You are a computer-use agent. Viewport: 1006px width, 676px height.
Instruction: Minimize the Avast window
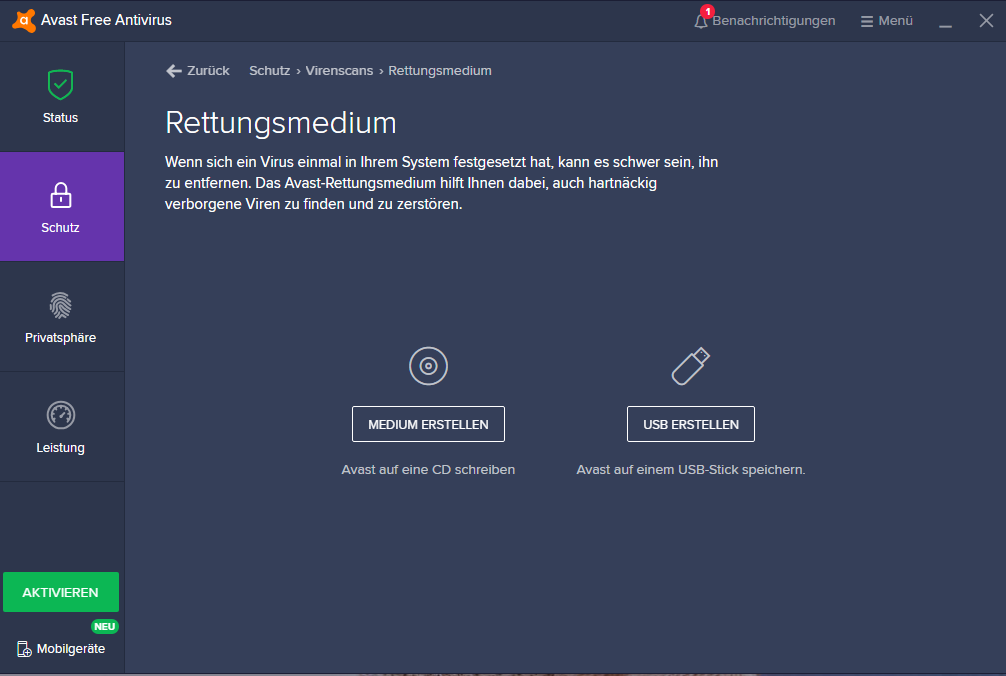pos(945,26)
